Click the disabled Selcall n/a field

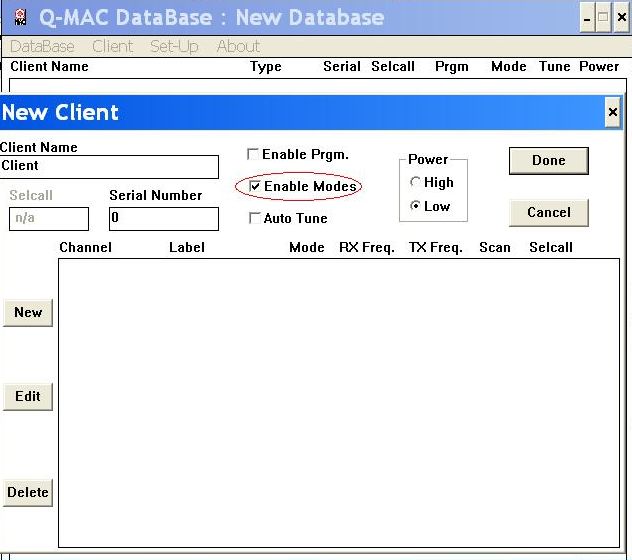pyautogui.click(x=49, y=219)
